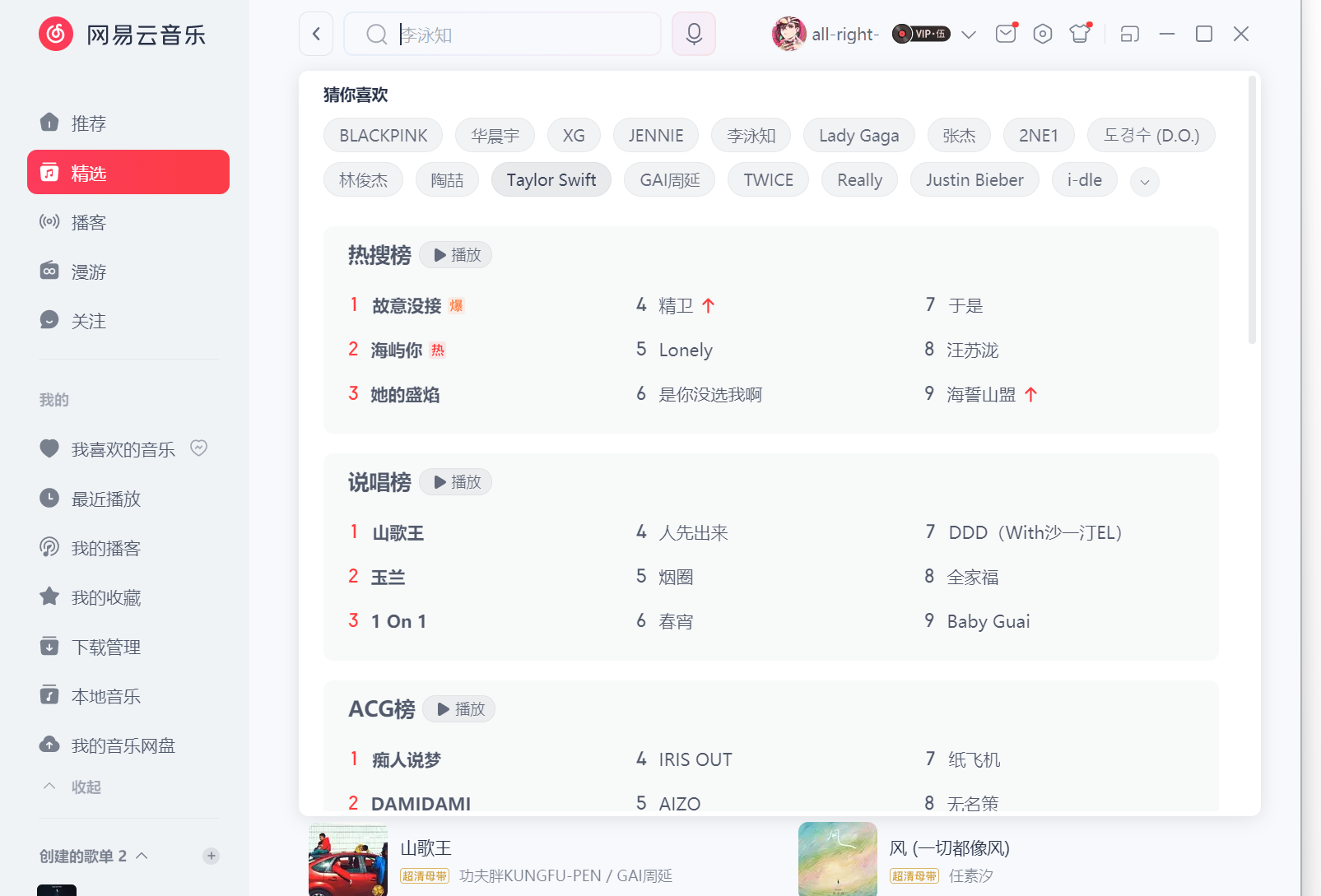Open the messages mail icon
Image resolution: width=1321 pixels, height=896 pixels.
point(1006,34)
